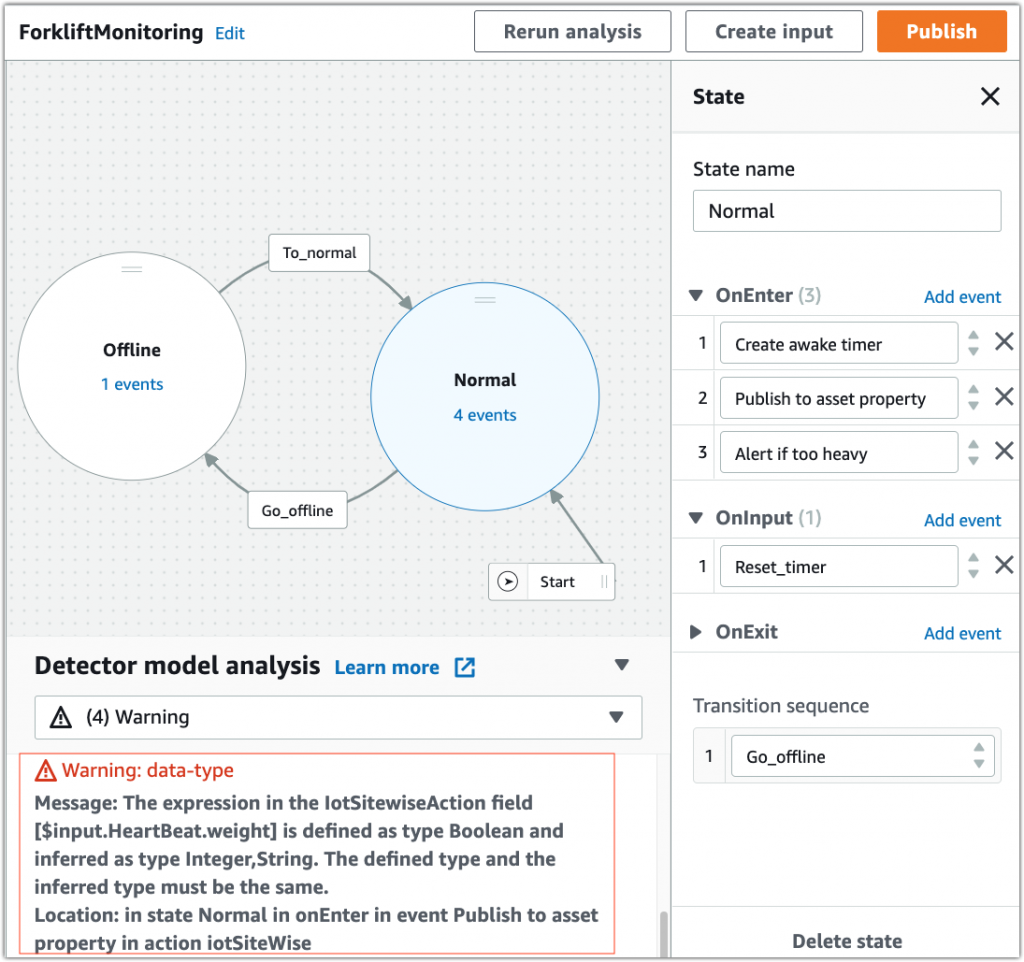The width and height of the screenshot is (1024, 962).
Task: Click the play icon on the Start node
Action: coord(507,581)
